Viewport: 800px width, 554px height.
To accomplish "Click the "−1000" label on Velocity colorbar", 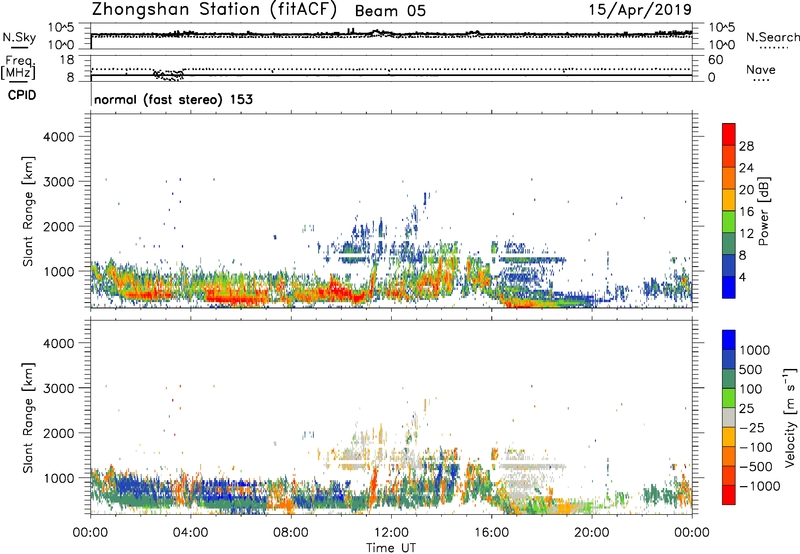I will [x=760, y=486].
